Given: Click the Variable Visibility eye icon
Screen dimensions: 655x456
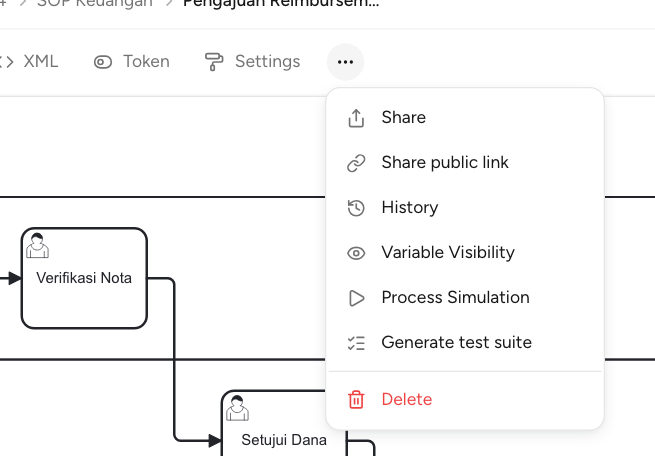Looking at the screenshot, I should (356, 253).
